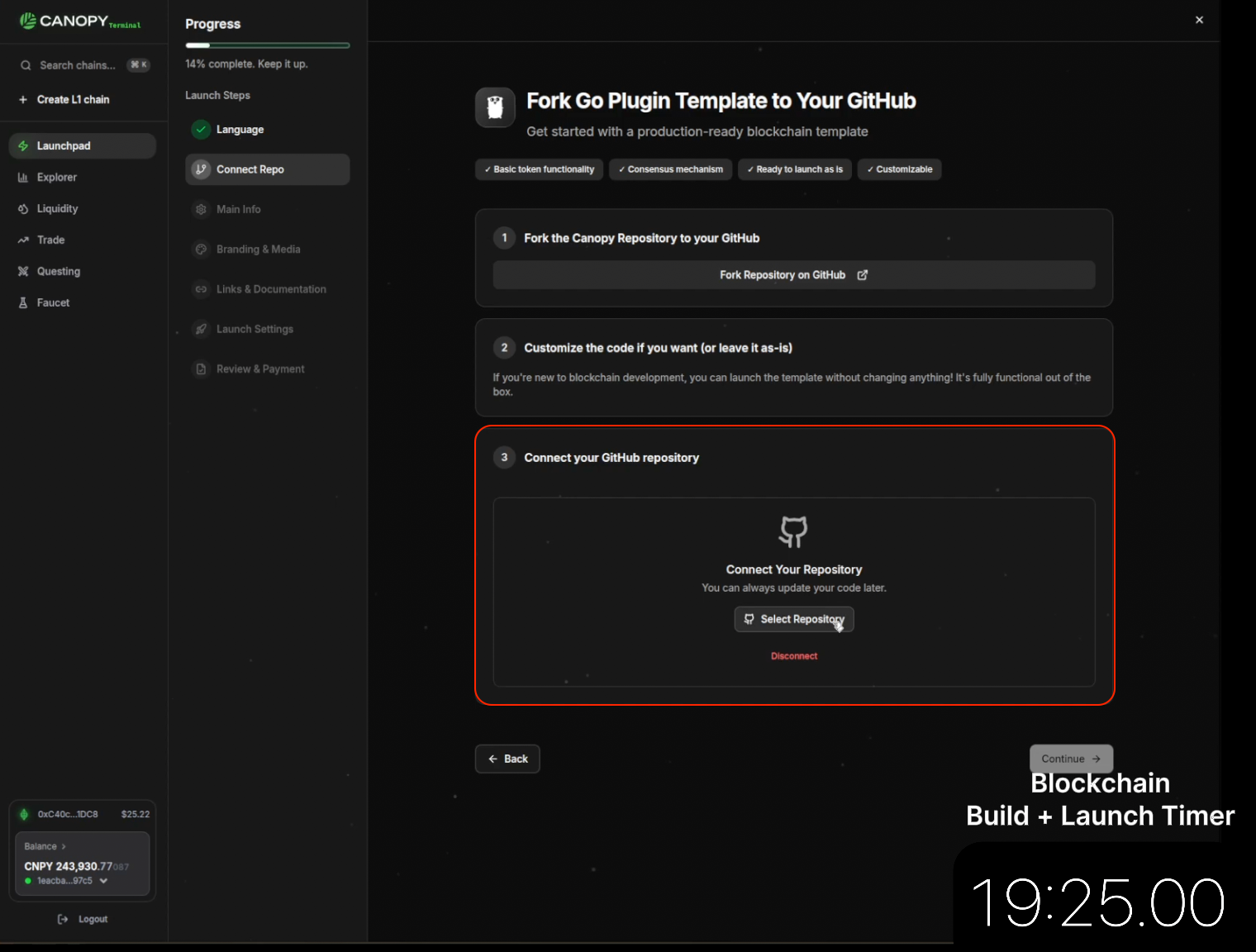
Task: Click the Questing crossed tools icon
Action: tap(23, 271)
